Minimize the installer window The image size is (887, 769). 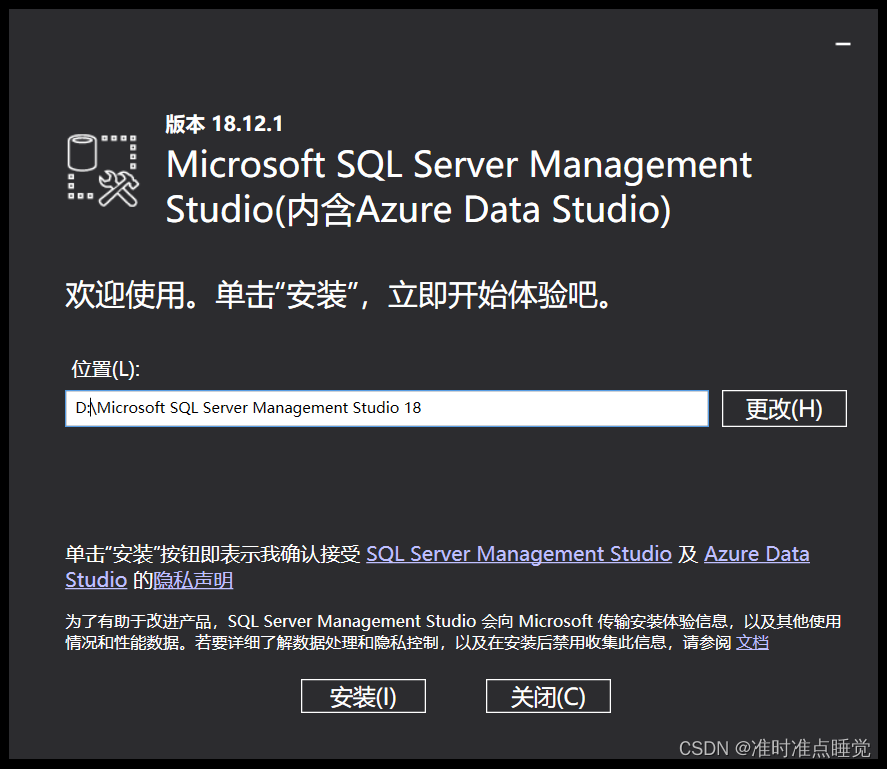pos(843,45)
